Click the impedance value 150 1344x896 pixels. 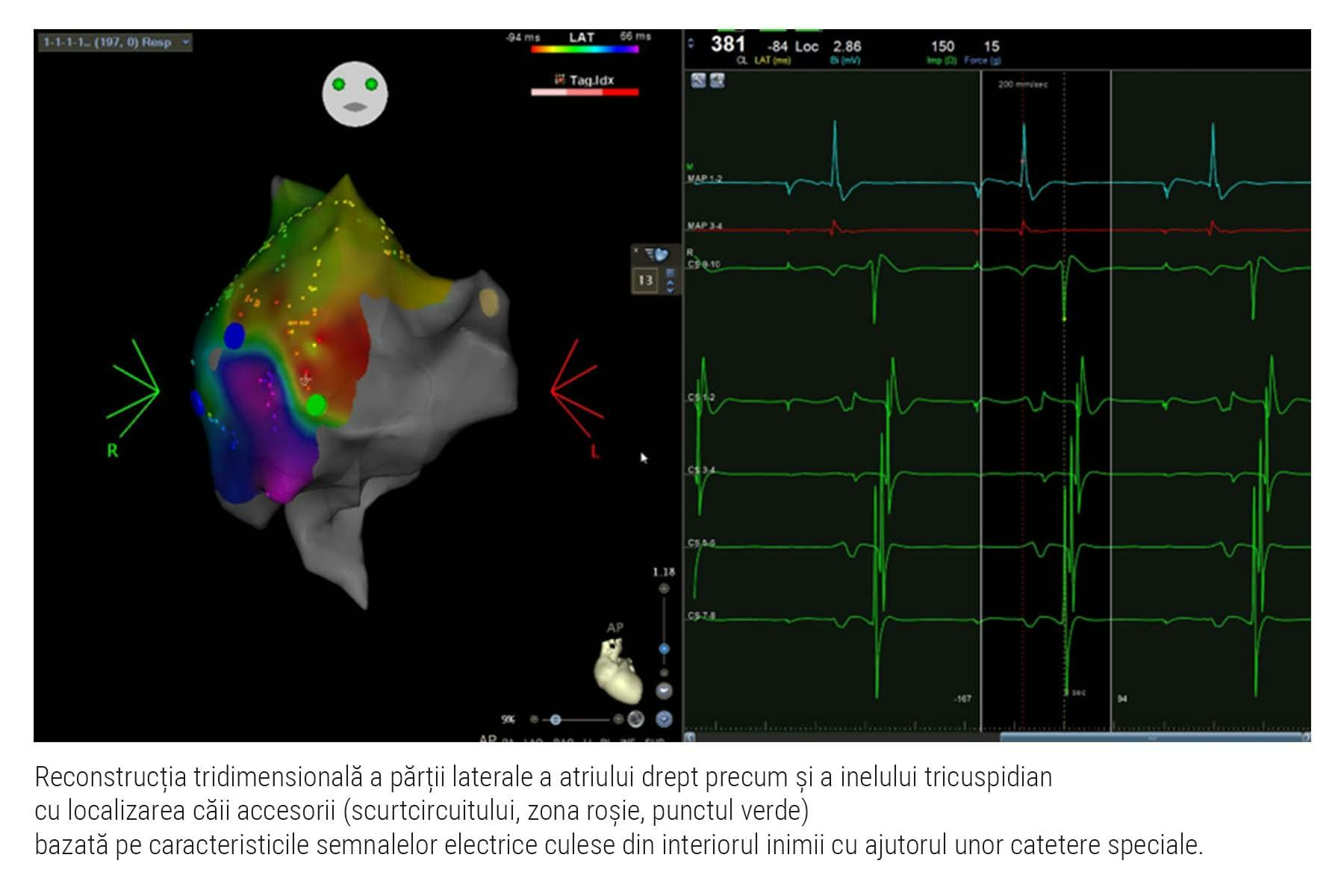click(942, 46)
